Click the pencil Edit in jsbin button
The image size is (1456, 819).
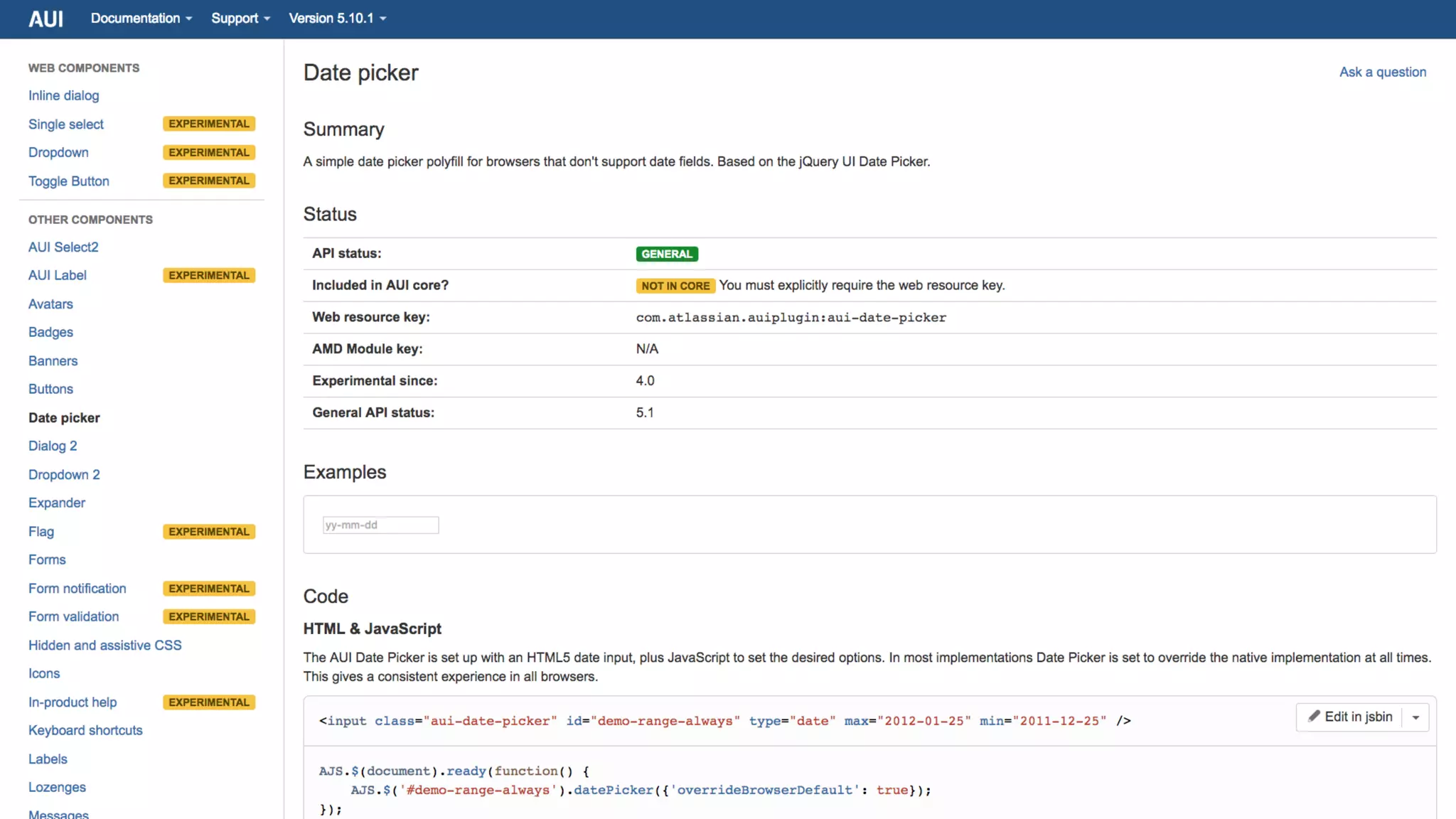pyautogui.click(x=1350, y=717)
